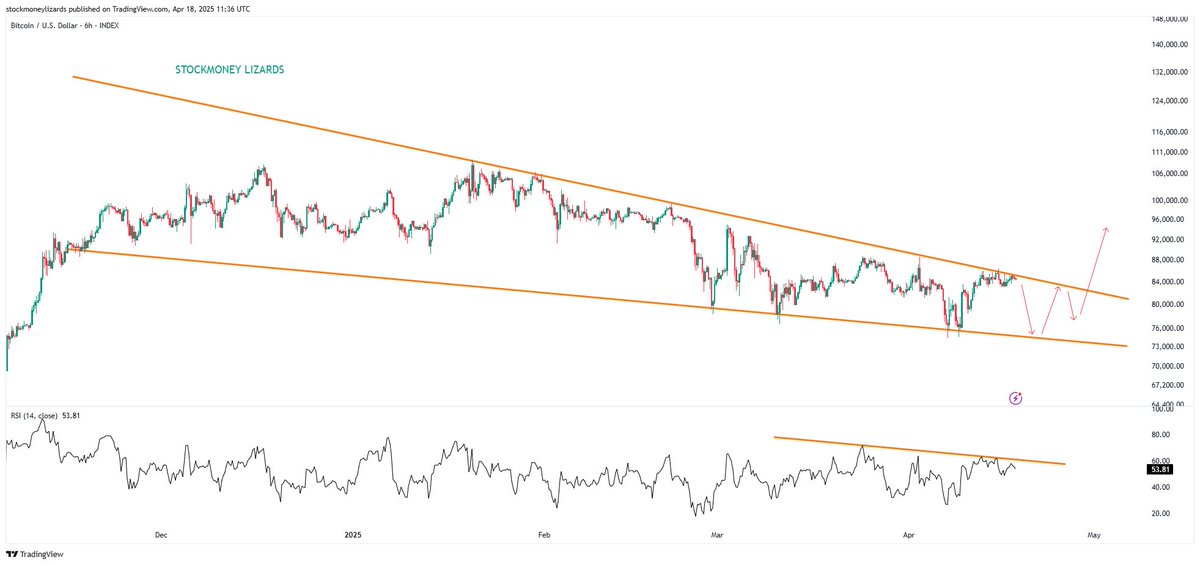The height and width of the screenshot is (565, 1200).
Task: Click the RSI 40.00 scale label
Action: click(1160, 488)
